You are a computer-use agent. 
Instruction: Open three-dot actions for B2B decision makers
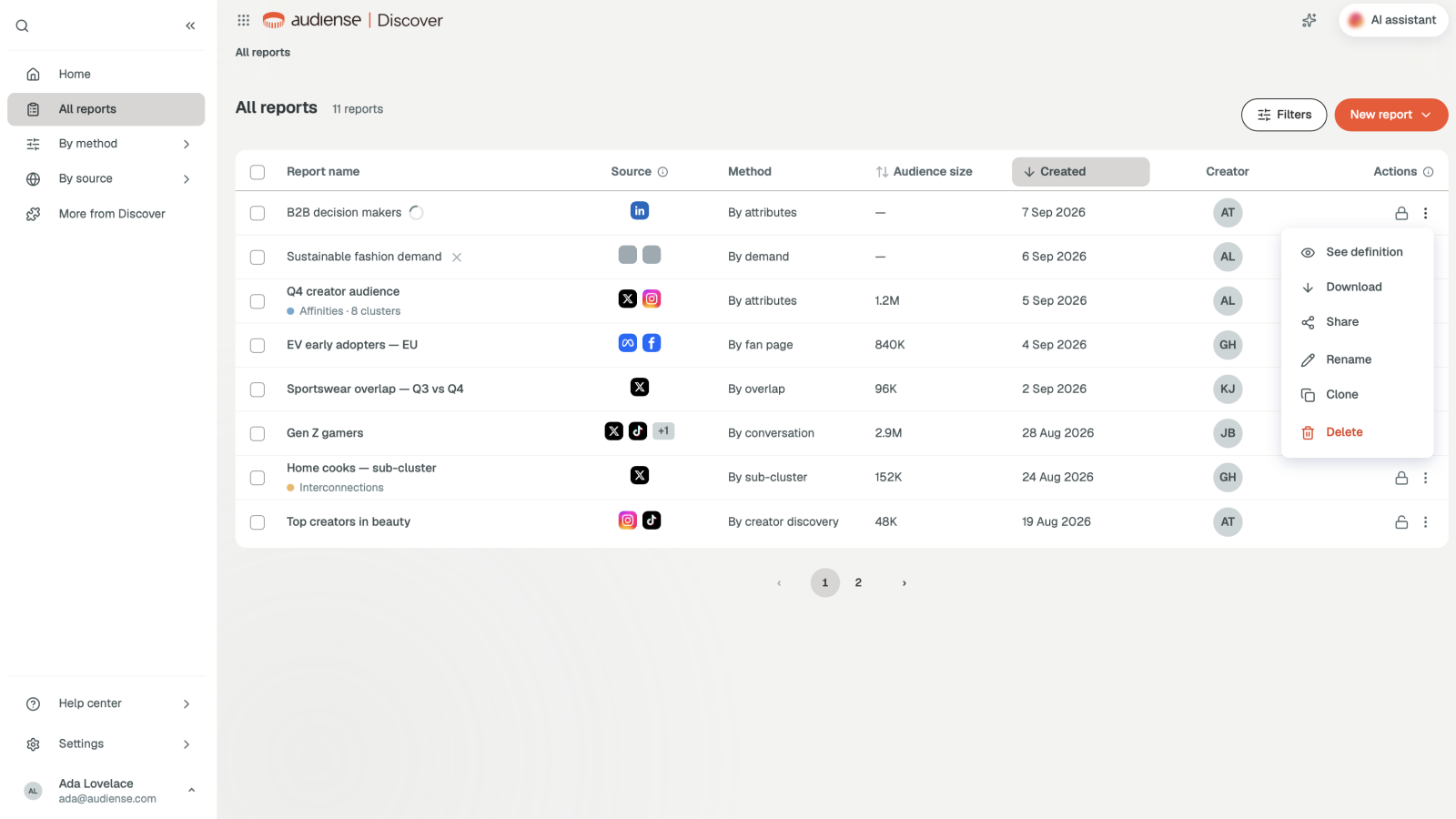pyautogui.click(x=1426, y=213)
